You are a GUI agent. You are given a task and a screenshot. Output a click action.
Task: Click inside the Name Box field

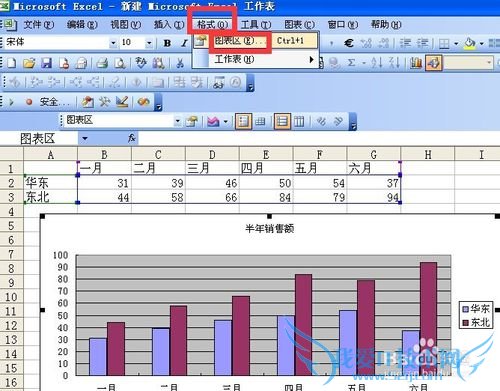39,138
